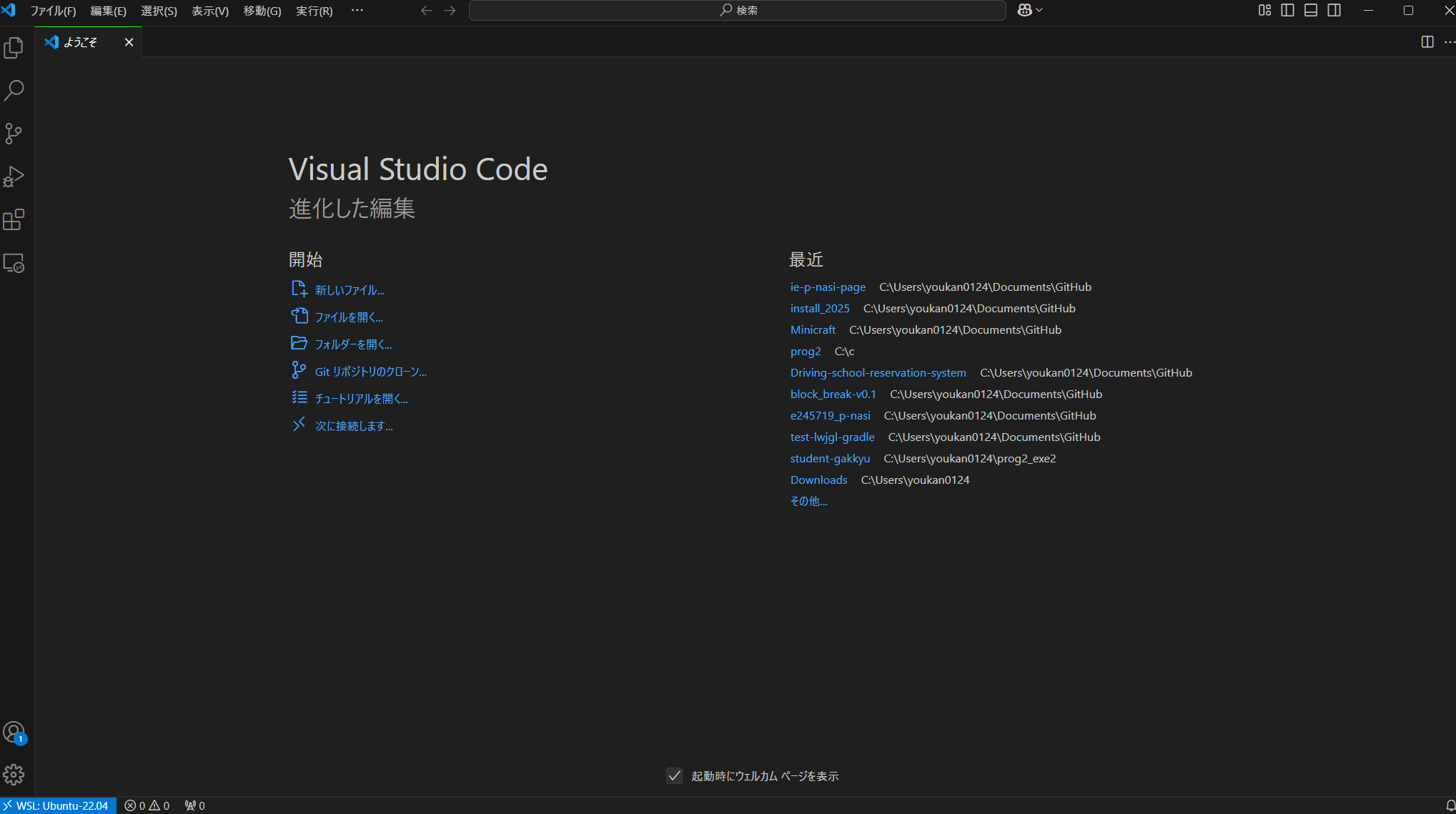Viewport: 1456px width, 814px height.
Task: Open recent project Minicraft
Action: point(813,329)
